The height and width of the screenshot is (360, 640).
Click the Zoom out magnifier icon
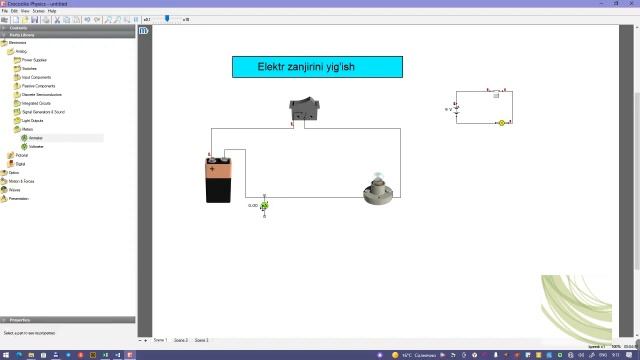coord(117,20)
